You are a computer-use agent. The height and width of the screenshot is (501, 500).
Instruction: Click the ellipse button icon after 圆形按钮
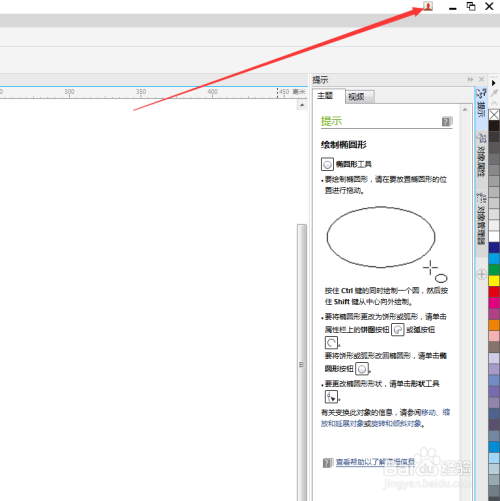362,369
